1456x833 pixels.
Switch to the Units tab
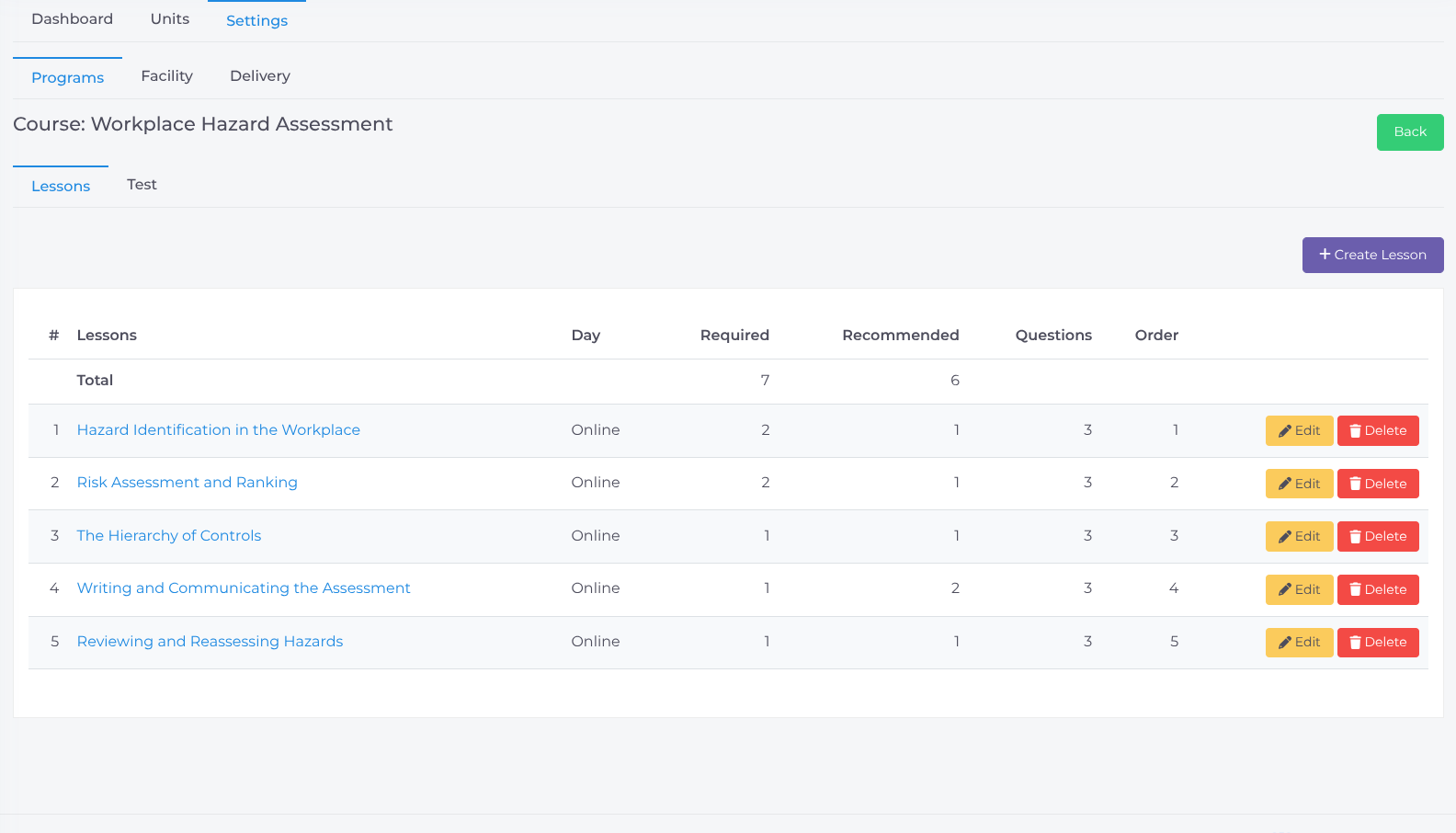170,19
